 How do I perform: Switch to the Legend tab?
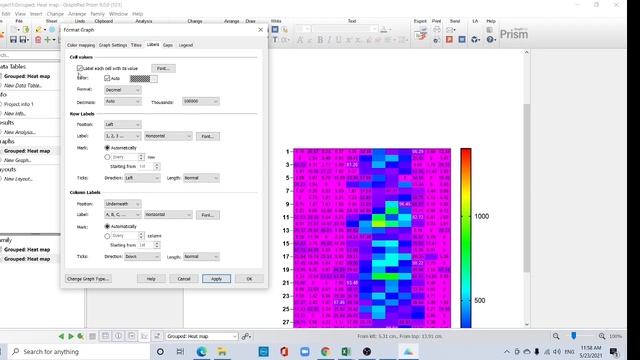pos(186,45)
